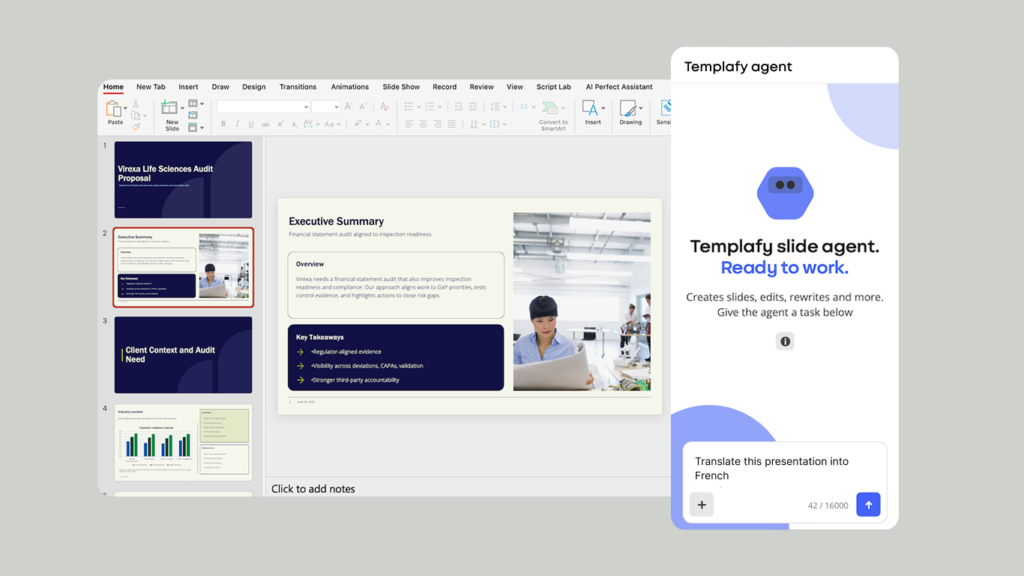Select slide 3 Client Context and Audit Need thumbnail
Image resolution: width=1024 pixels, height=576 pixels.
tap(183, 355)
